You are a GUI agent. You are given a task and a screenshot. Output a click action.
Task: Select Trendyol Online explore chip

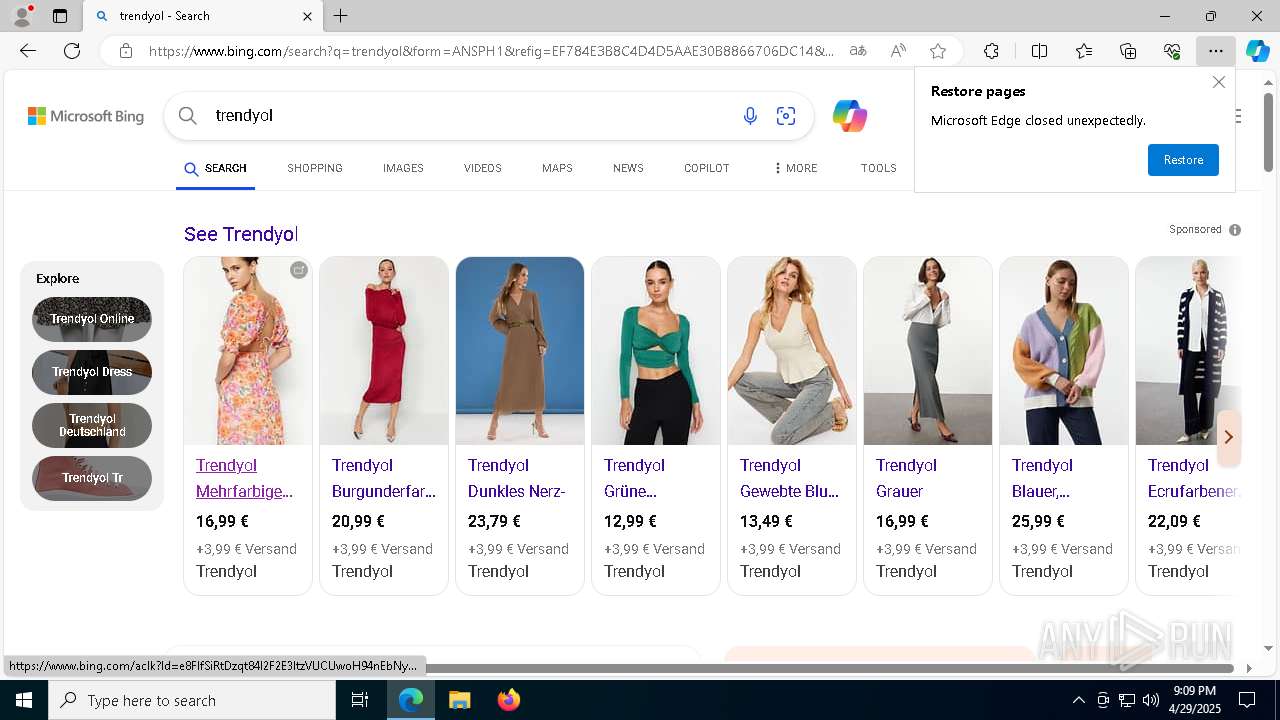coord(92,319)
